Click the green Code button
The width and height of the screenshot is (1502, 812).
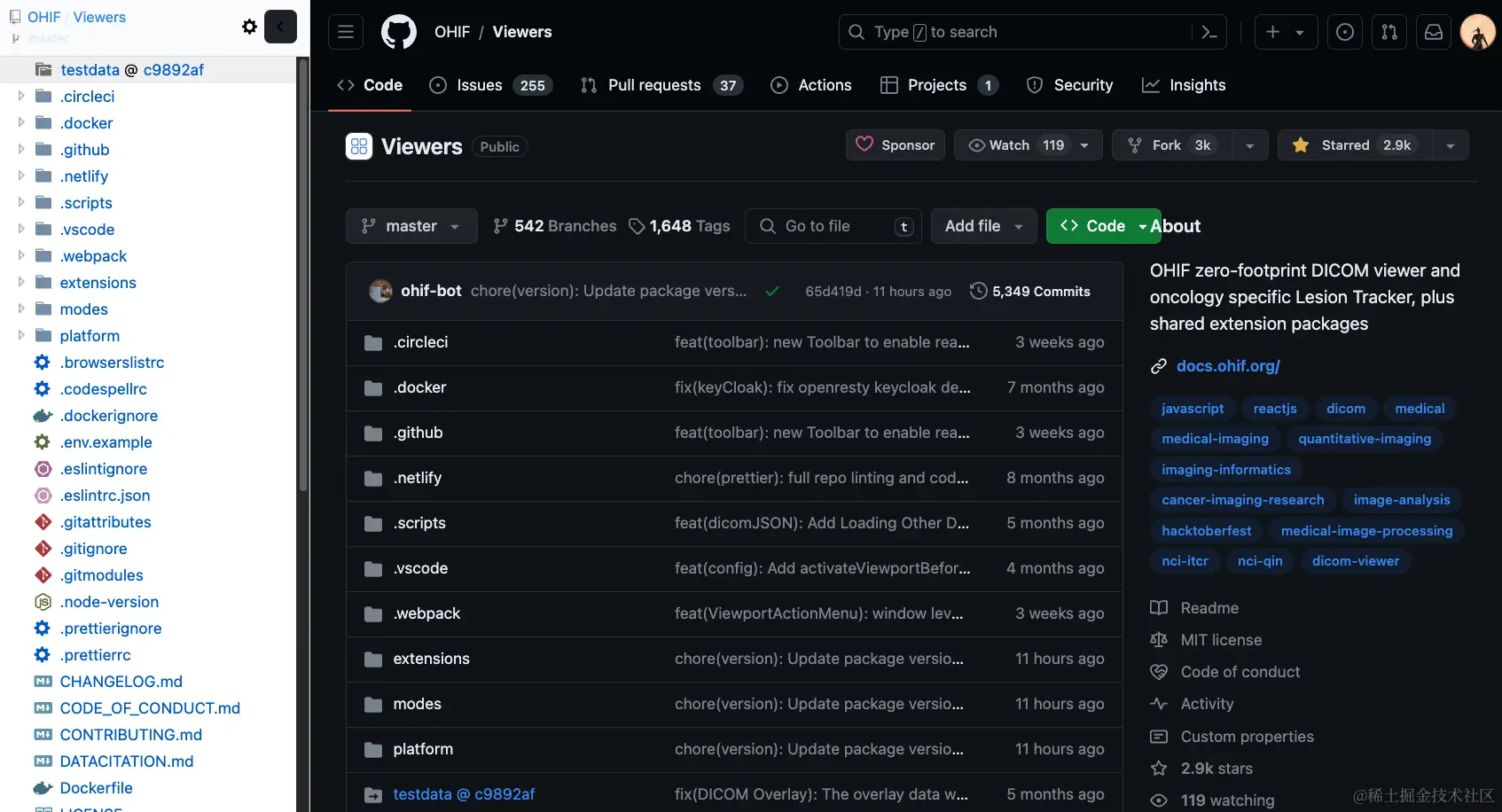[1103, 226]
